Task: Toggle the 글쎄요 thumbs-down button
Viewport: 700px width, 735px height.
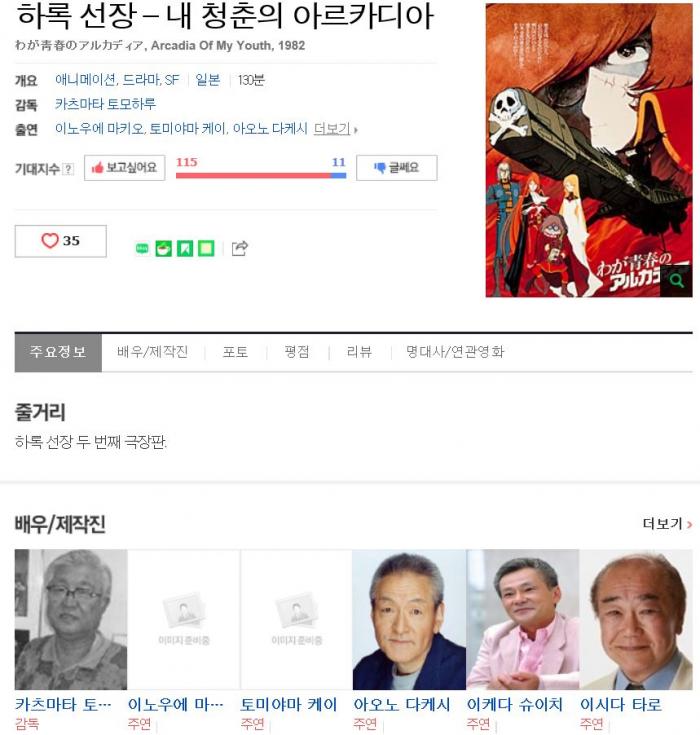Action: click(x=397, y=168)
